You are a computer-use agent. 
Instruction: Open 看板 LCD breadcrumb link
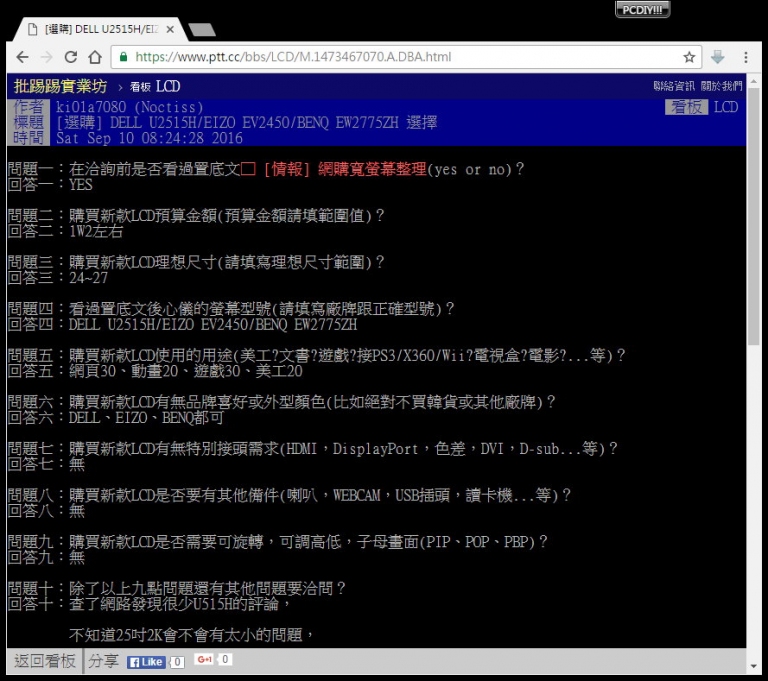(x=155, y=87)
